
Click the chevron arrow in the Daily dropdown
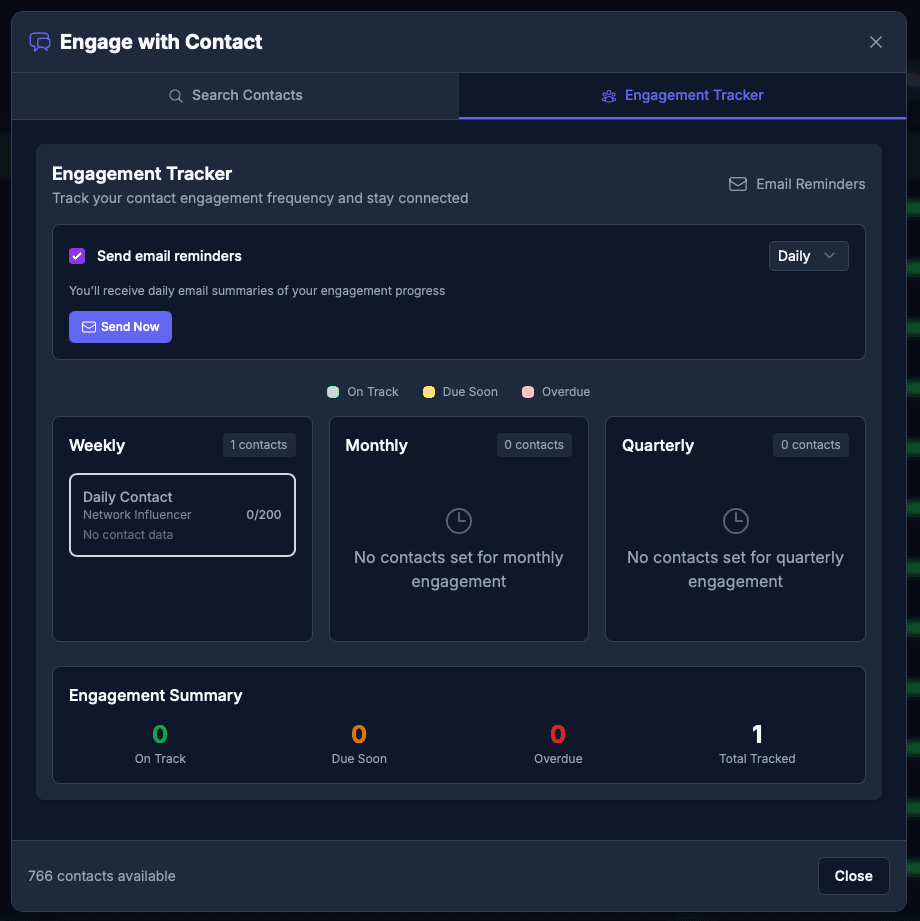[829, 256]
